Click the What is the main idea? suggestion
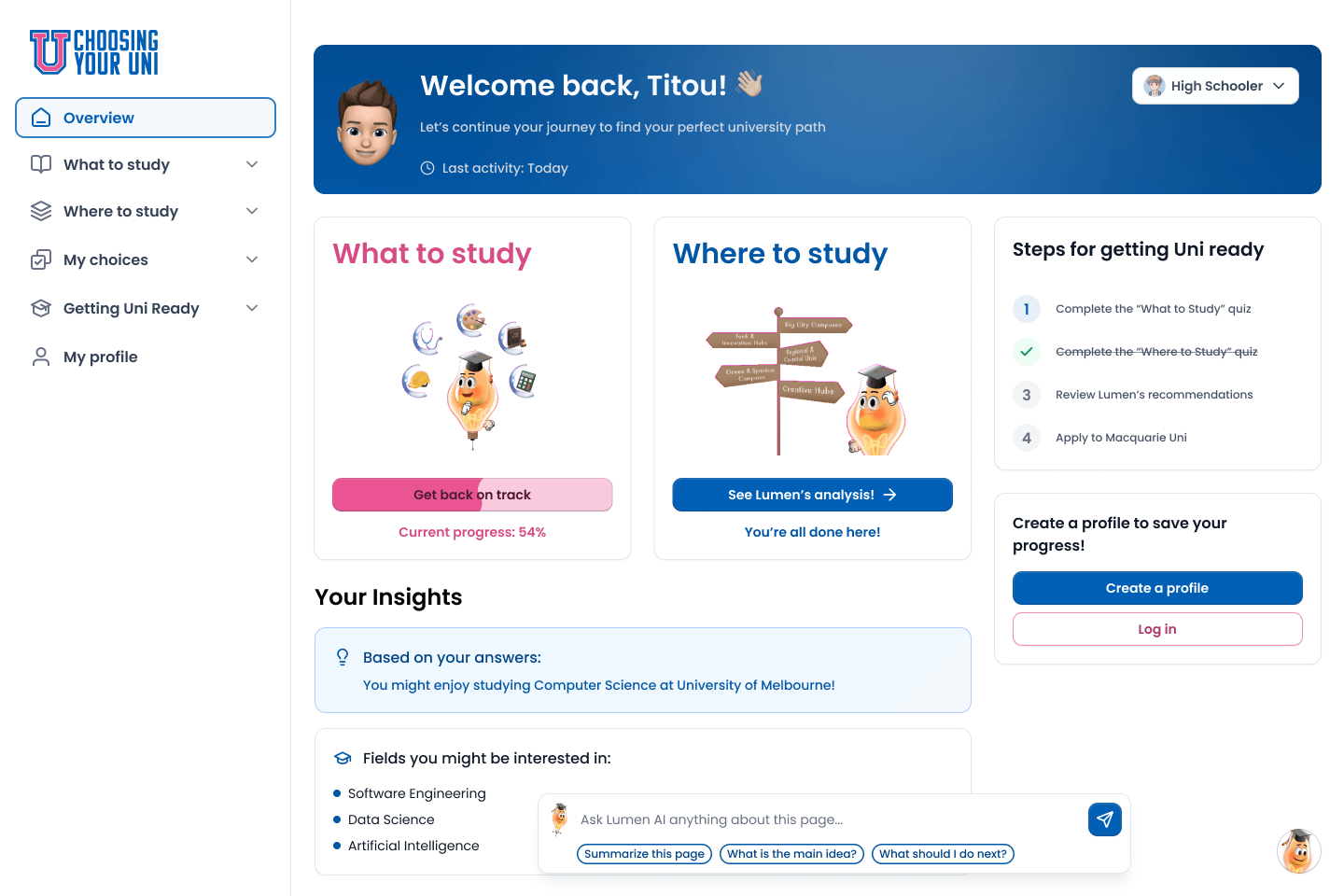Screen dimensions: 1344x896 (x=791, y=854)
